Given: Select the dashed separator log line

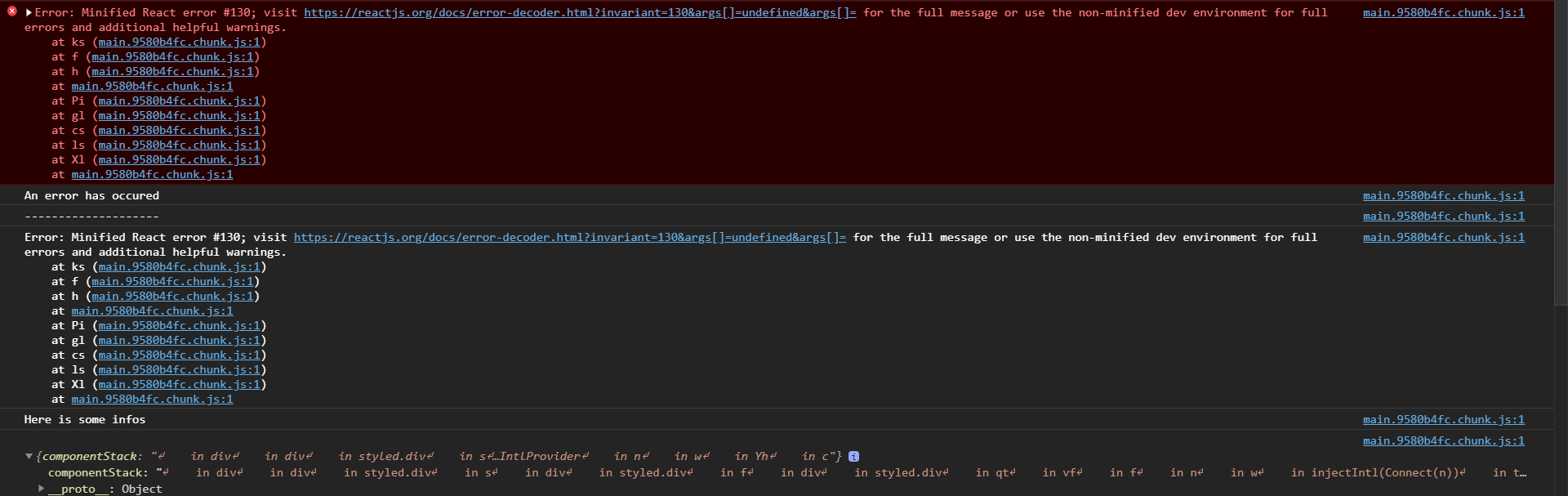Looking at the screenshot, I should click(91, 216).
